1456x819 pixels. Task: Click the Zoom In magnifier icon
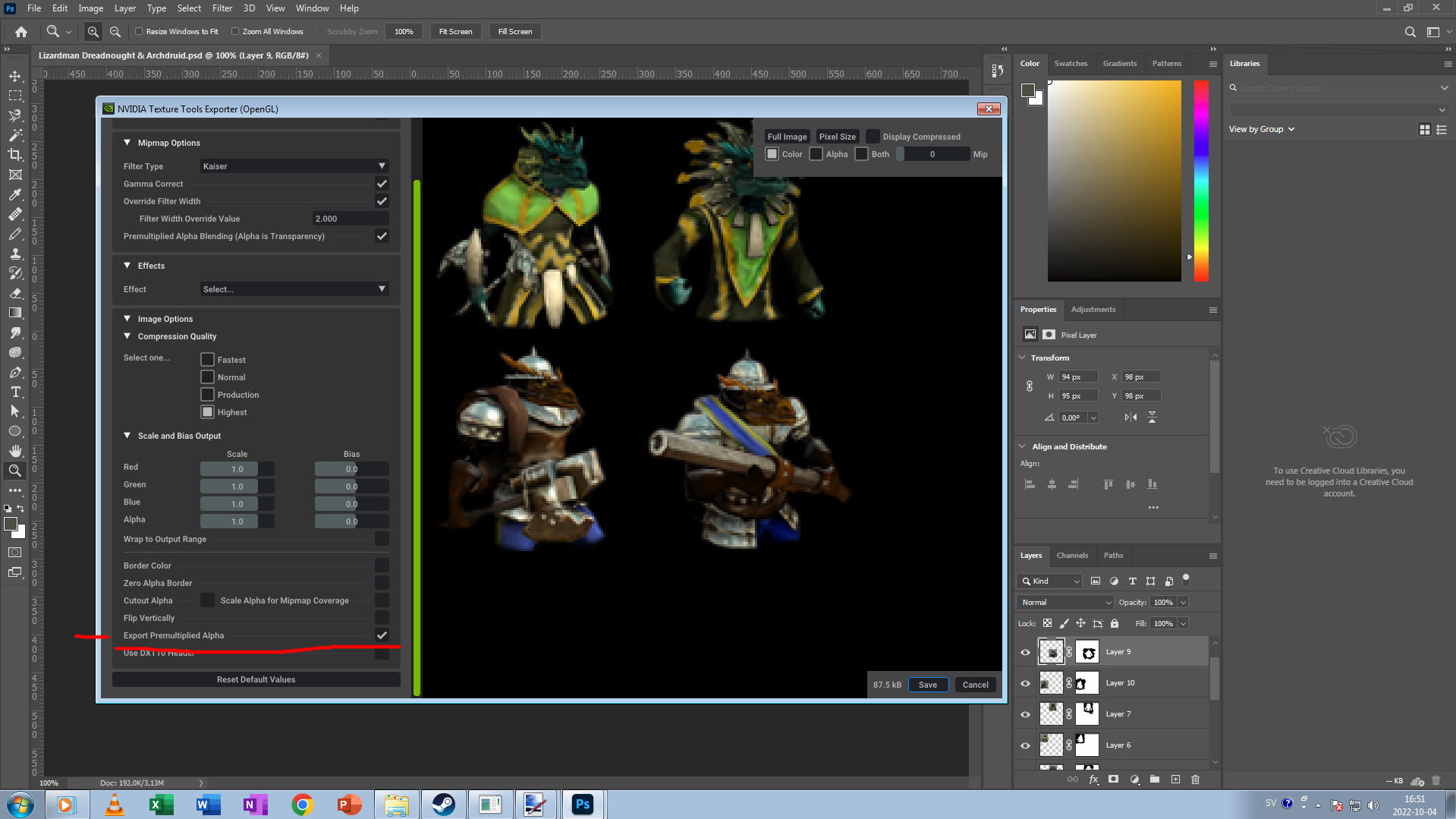[x=93, y=32]
